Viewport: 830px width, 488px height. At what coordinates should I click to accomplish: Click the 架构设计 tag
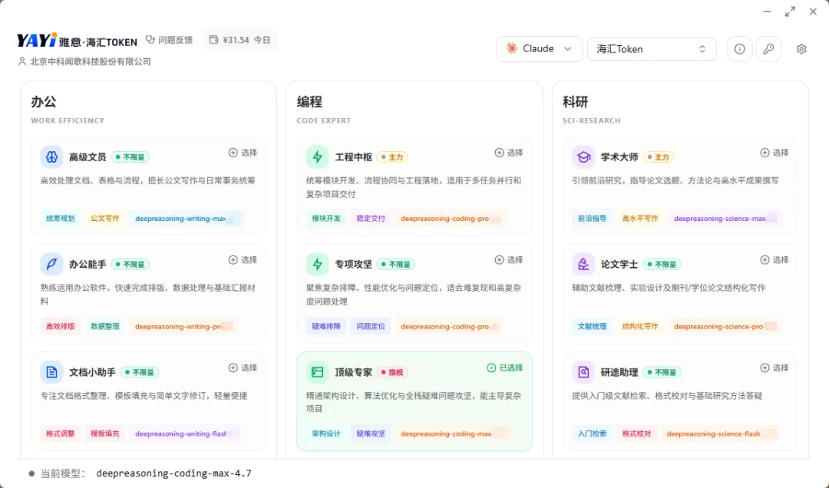pos(326,433)
